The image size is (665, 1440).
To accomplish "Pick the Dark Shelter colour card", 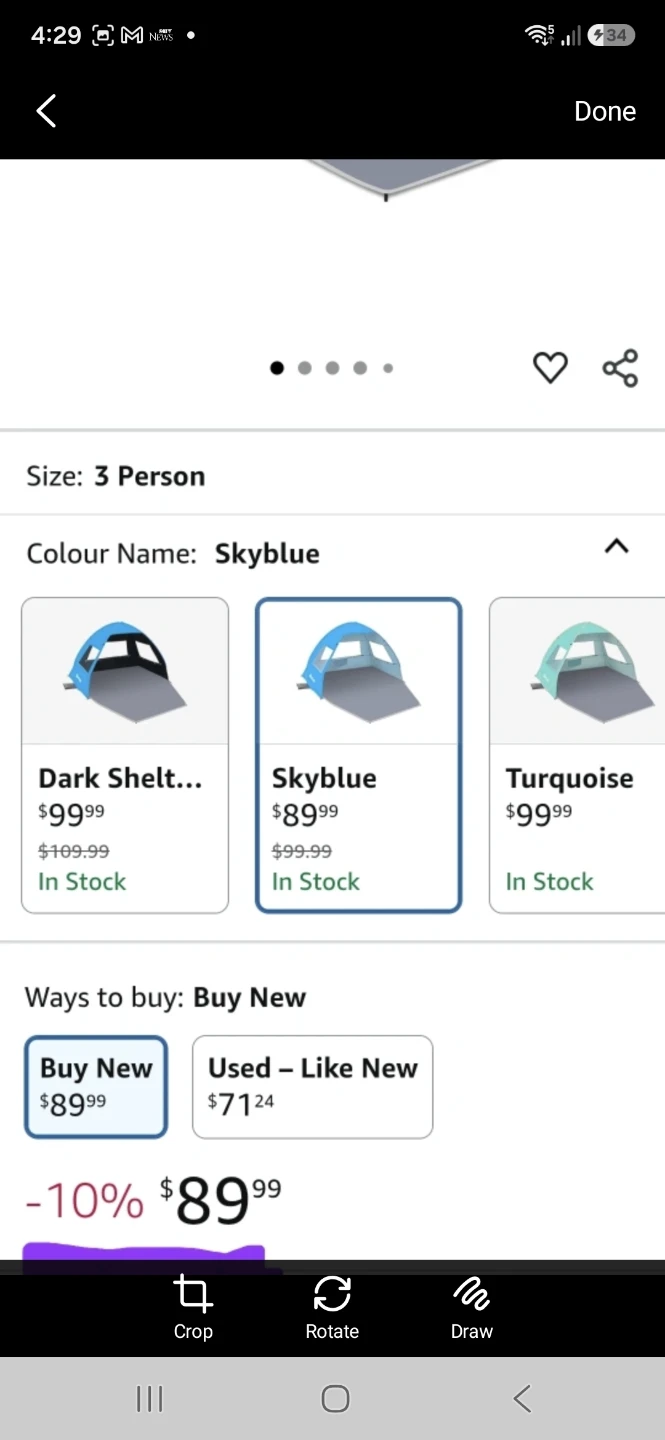I will coord(125,755).
